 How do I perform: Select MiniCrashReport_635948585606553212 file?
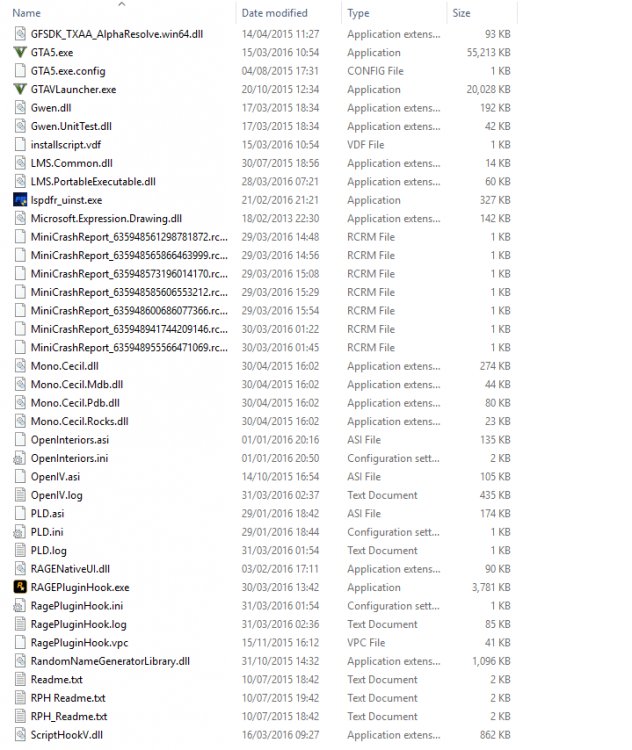click(129, 292)
